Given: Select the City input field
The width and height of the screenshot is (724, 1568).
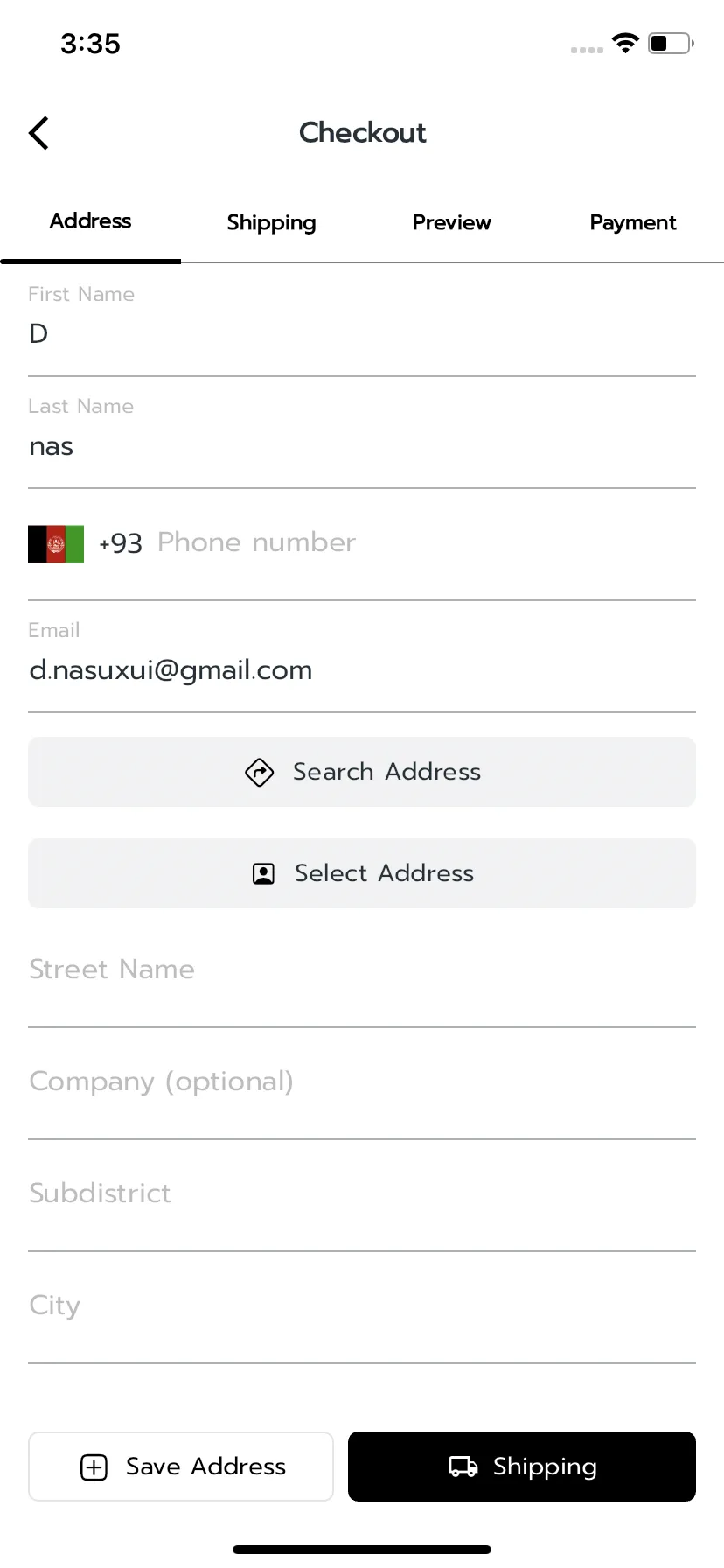Looking at the screenshot, I should point(362,1307).
